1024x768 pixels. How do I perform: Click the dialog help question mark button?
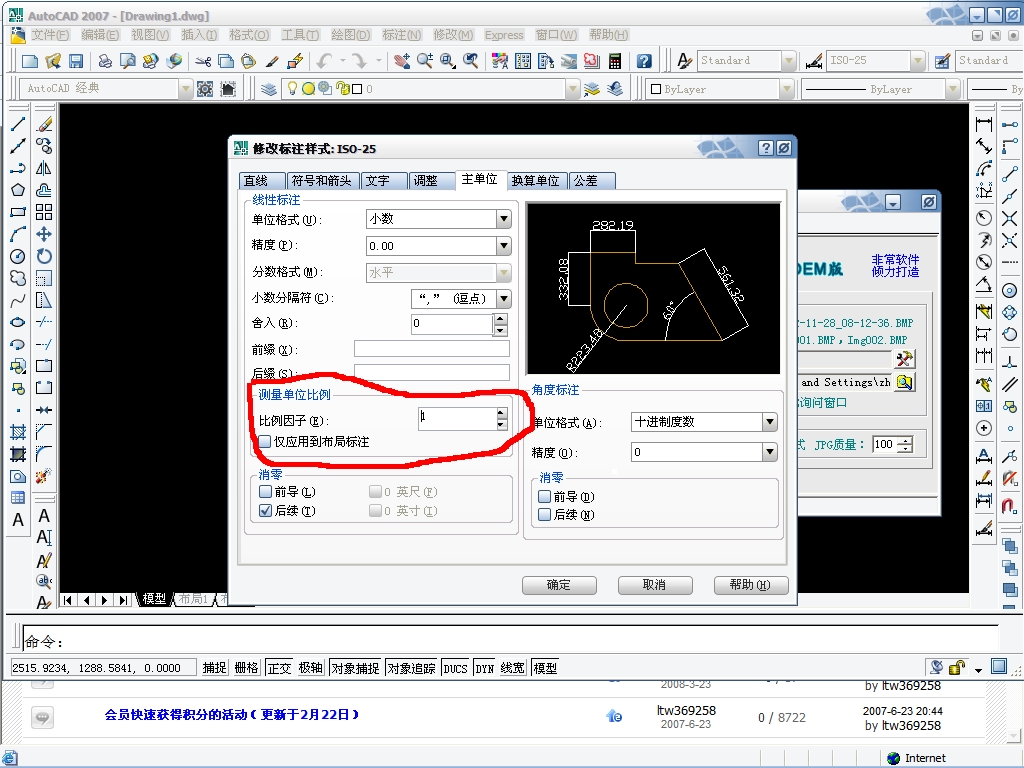(766, 148)
